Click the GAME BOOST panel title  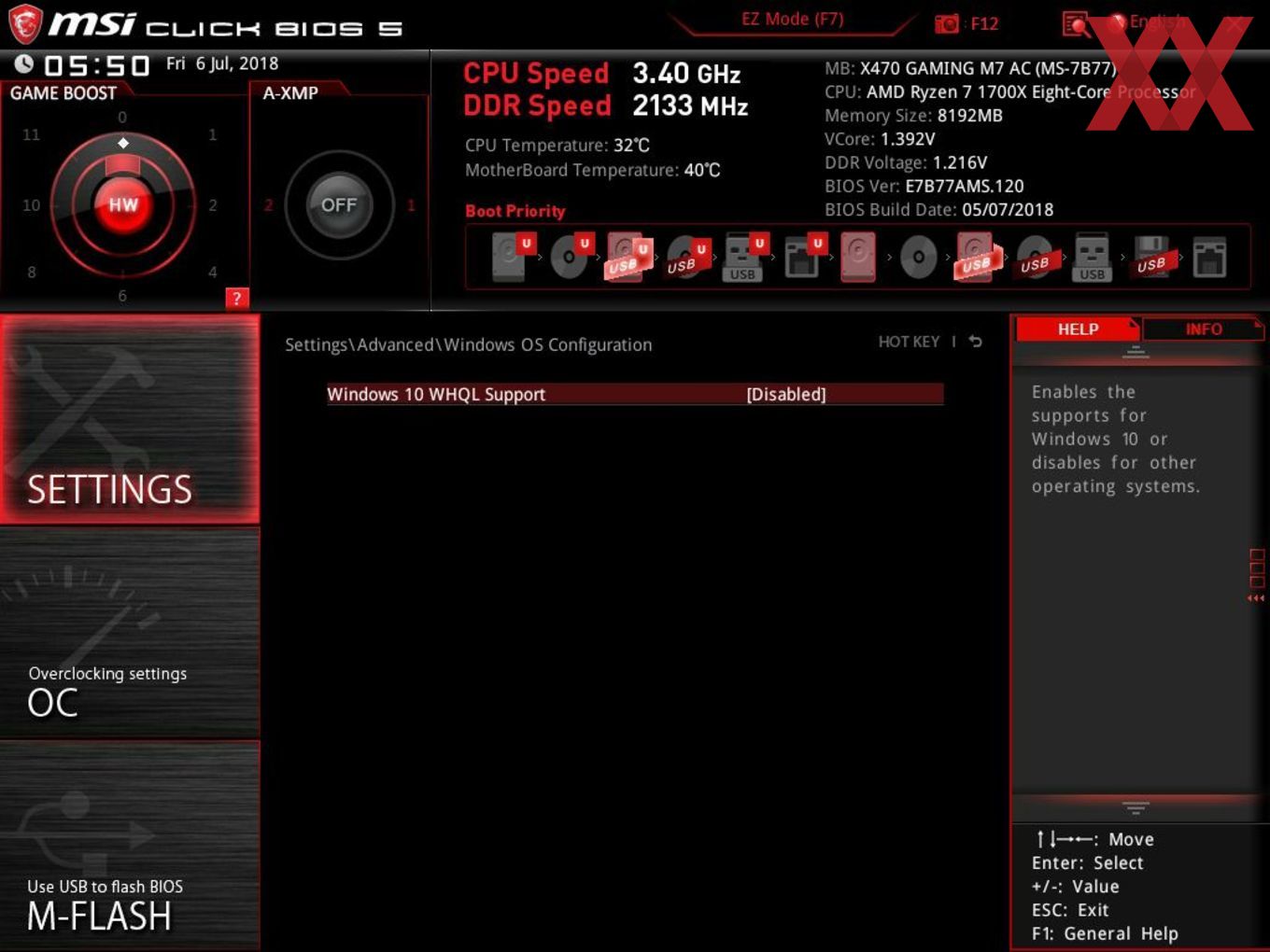click(63, 92)
